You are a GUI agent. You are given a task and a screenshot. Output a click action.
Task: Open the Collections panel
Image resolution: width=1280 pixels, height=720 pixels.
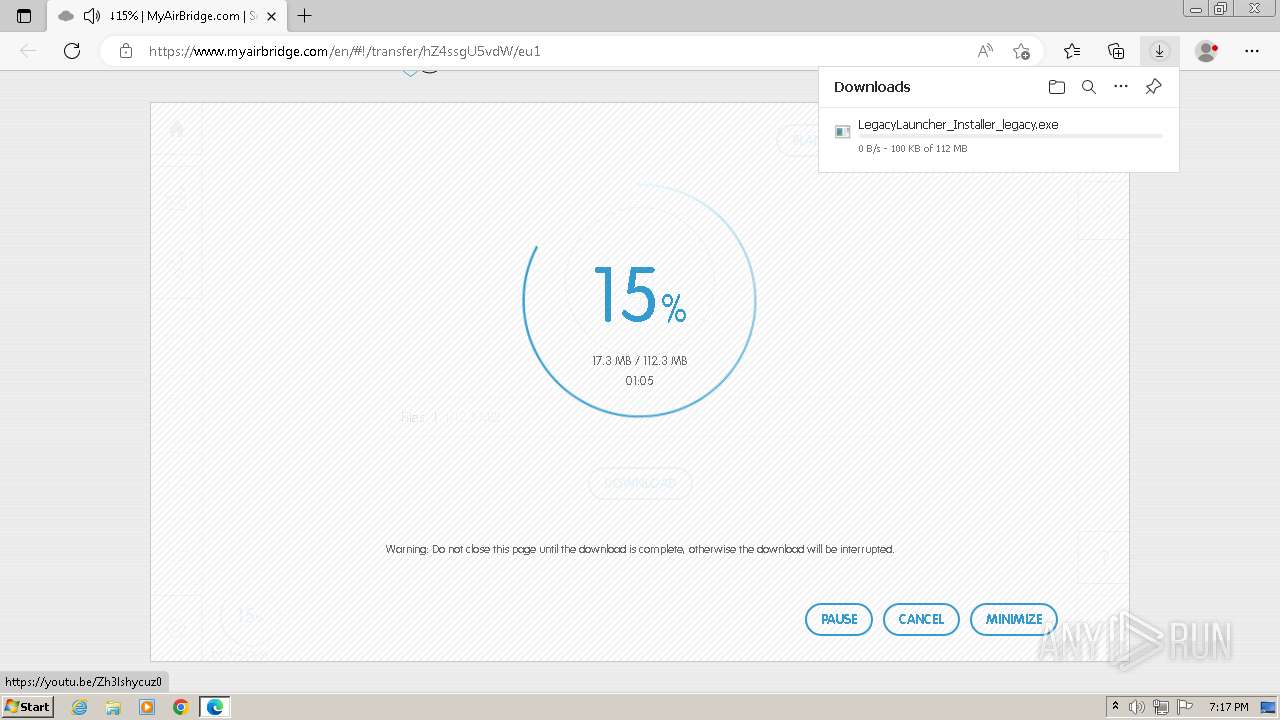point(1116,51)
